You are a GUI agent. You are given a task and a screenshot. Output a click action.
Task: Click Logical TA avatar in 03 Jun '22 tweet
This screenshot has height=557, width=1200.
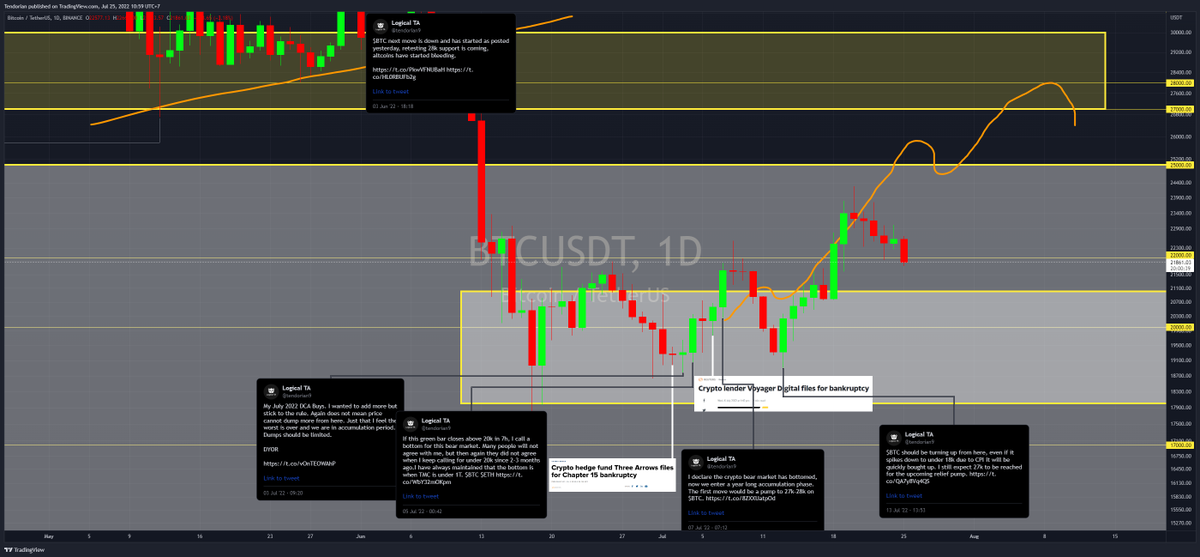point(378,26)
